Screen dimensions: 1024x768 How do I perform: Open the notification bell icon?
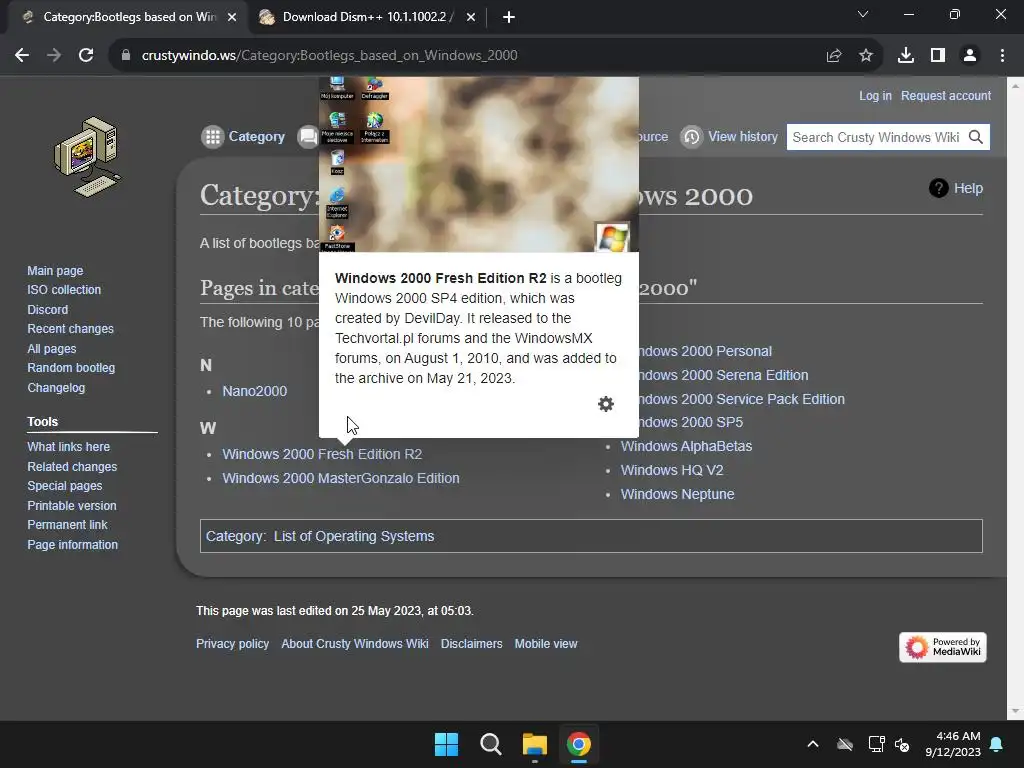(x=997, y=744)
